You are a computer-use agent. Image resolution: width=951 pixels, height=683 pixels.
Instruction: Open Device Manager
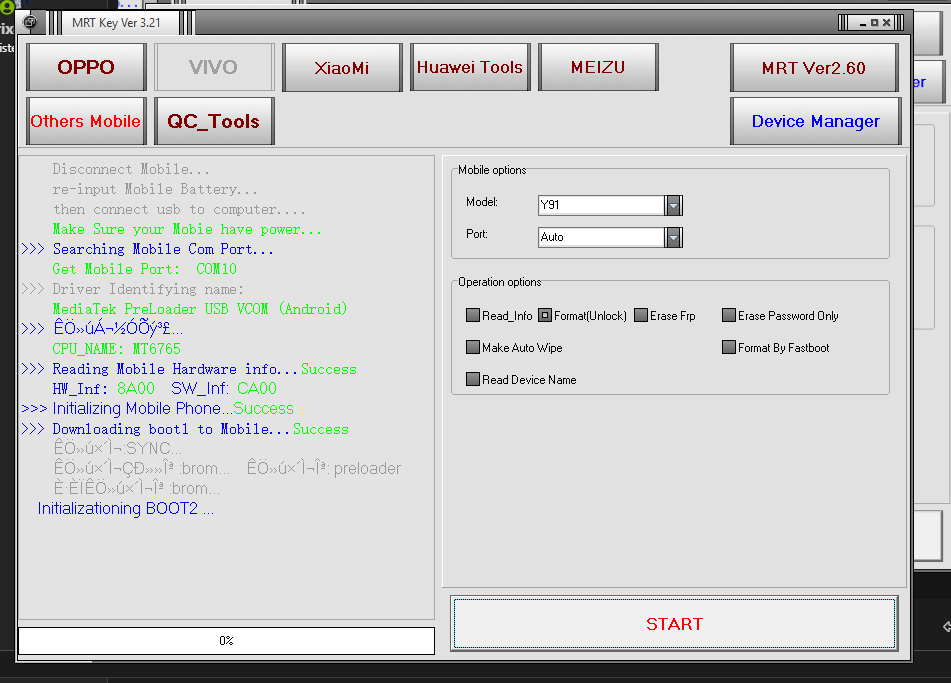[815, 121]
